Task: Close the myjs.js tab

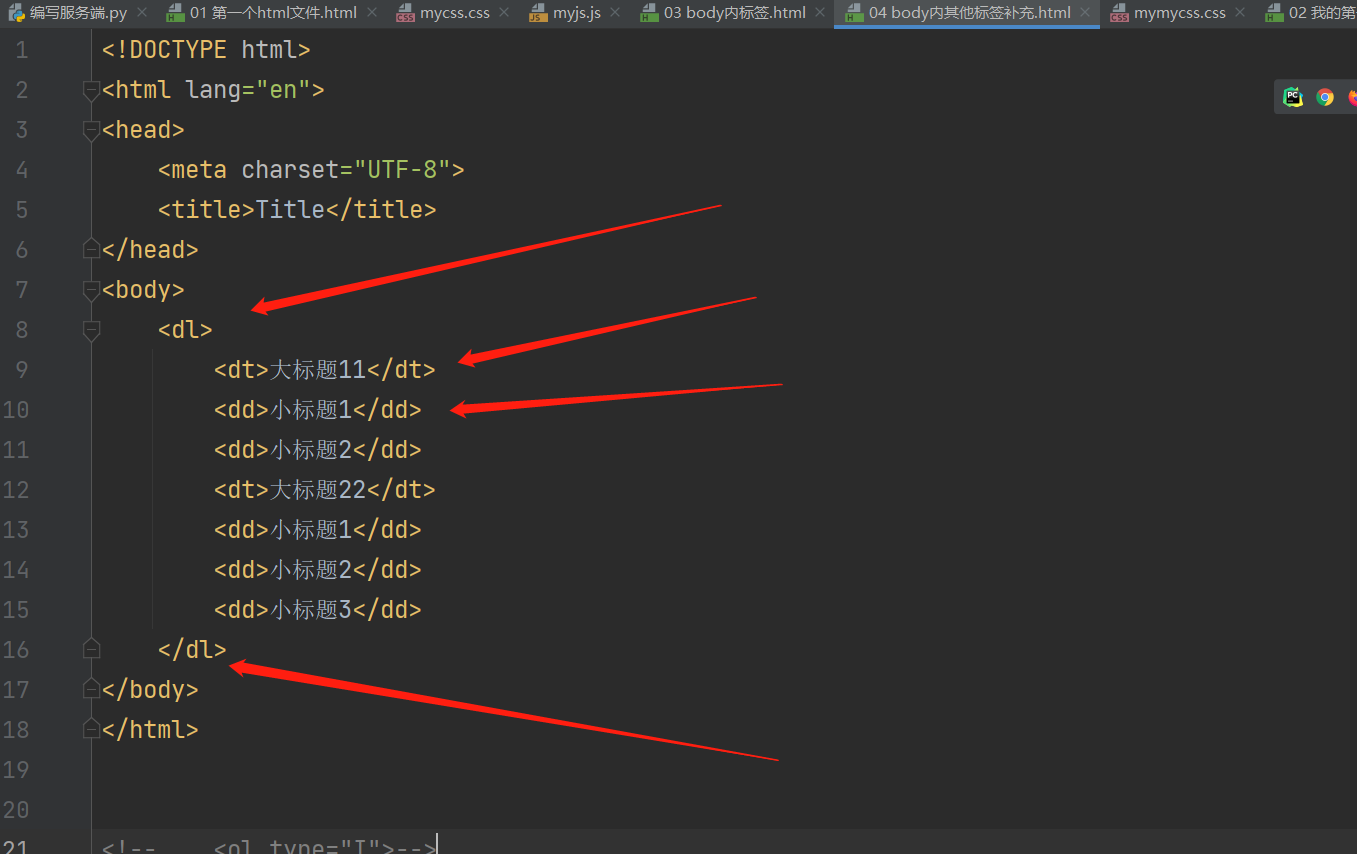Action: point(616,13)
